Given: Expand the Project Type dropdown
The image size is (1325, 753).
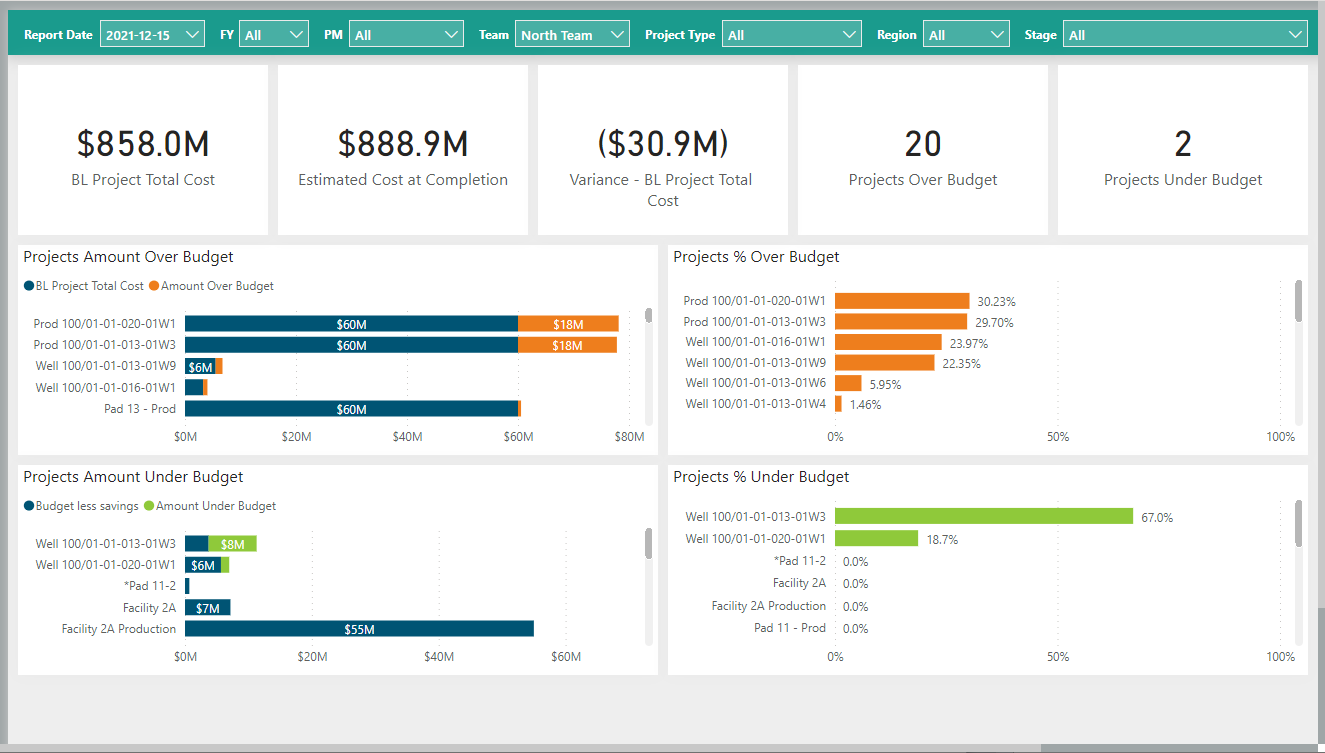Looking at the screenshot, I should pyautogui.click(x=791, y=35).
